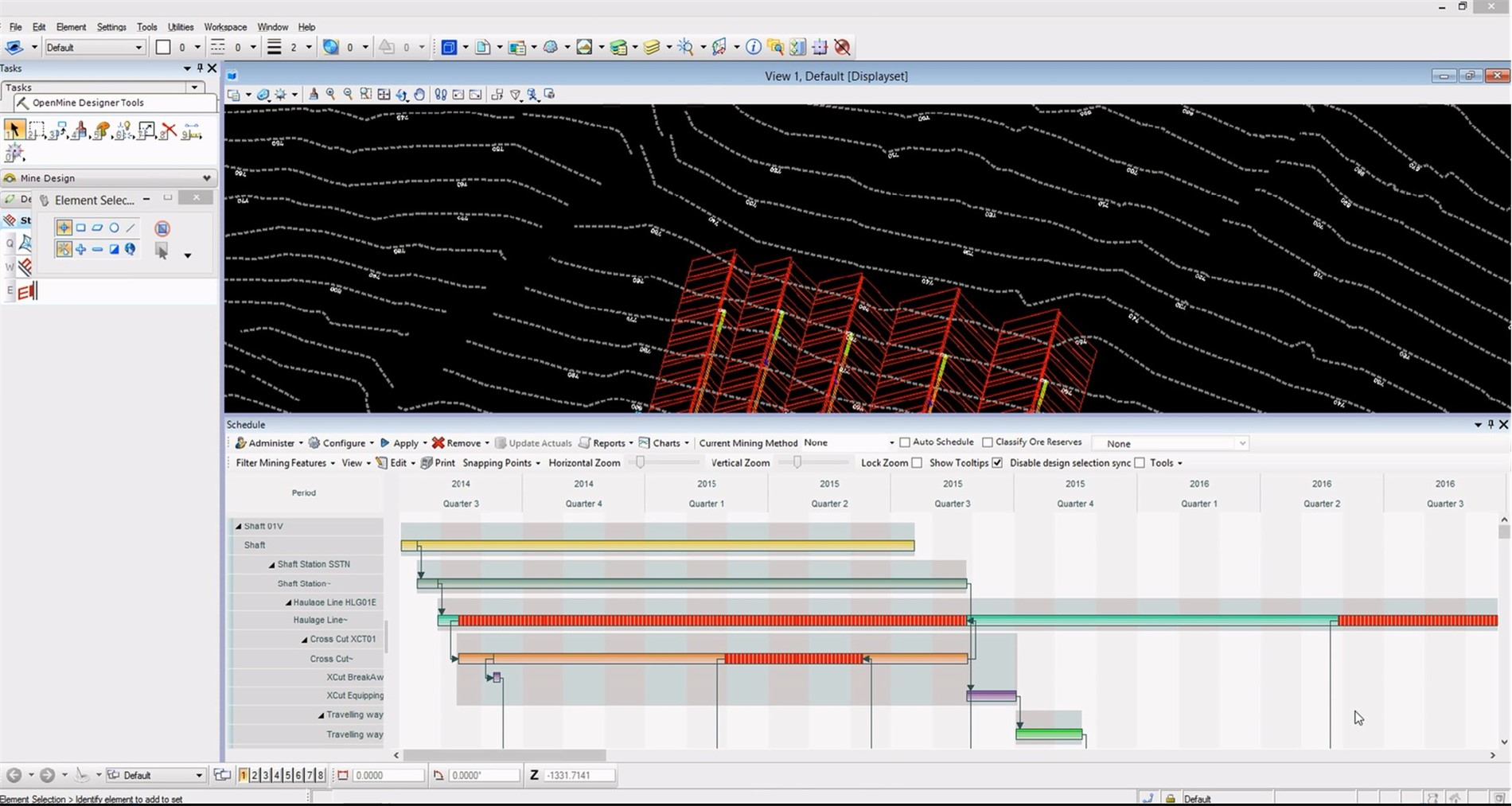Open the Reports button in Schedule

(x=606, y=443)
